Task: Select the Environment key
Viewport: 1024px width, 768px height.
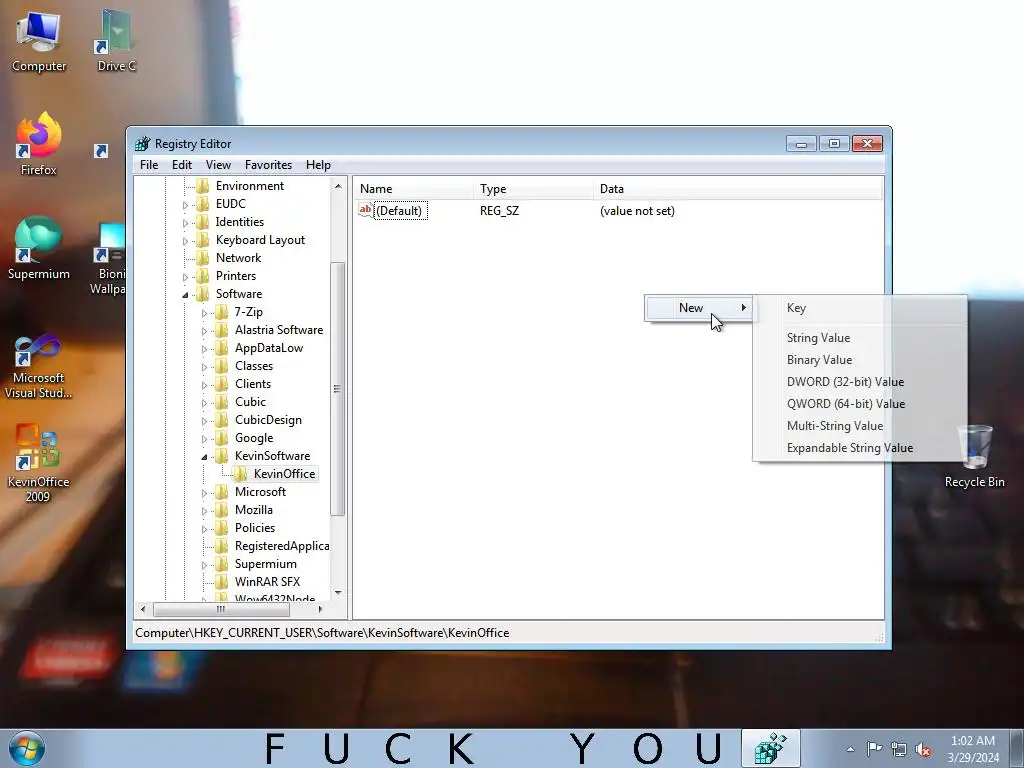Action: 249,185
